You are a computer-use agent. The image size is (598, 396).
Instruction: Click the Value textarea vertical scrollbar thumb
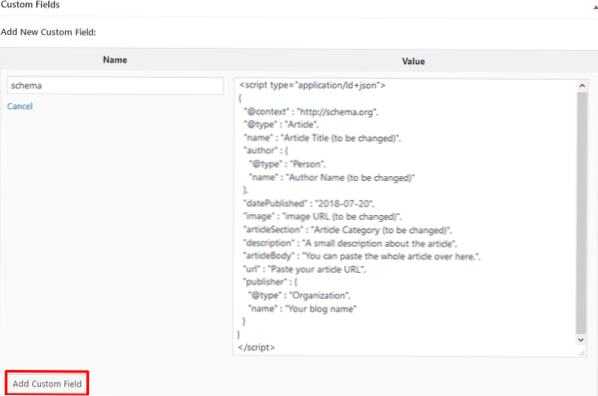pos(581,212)
